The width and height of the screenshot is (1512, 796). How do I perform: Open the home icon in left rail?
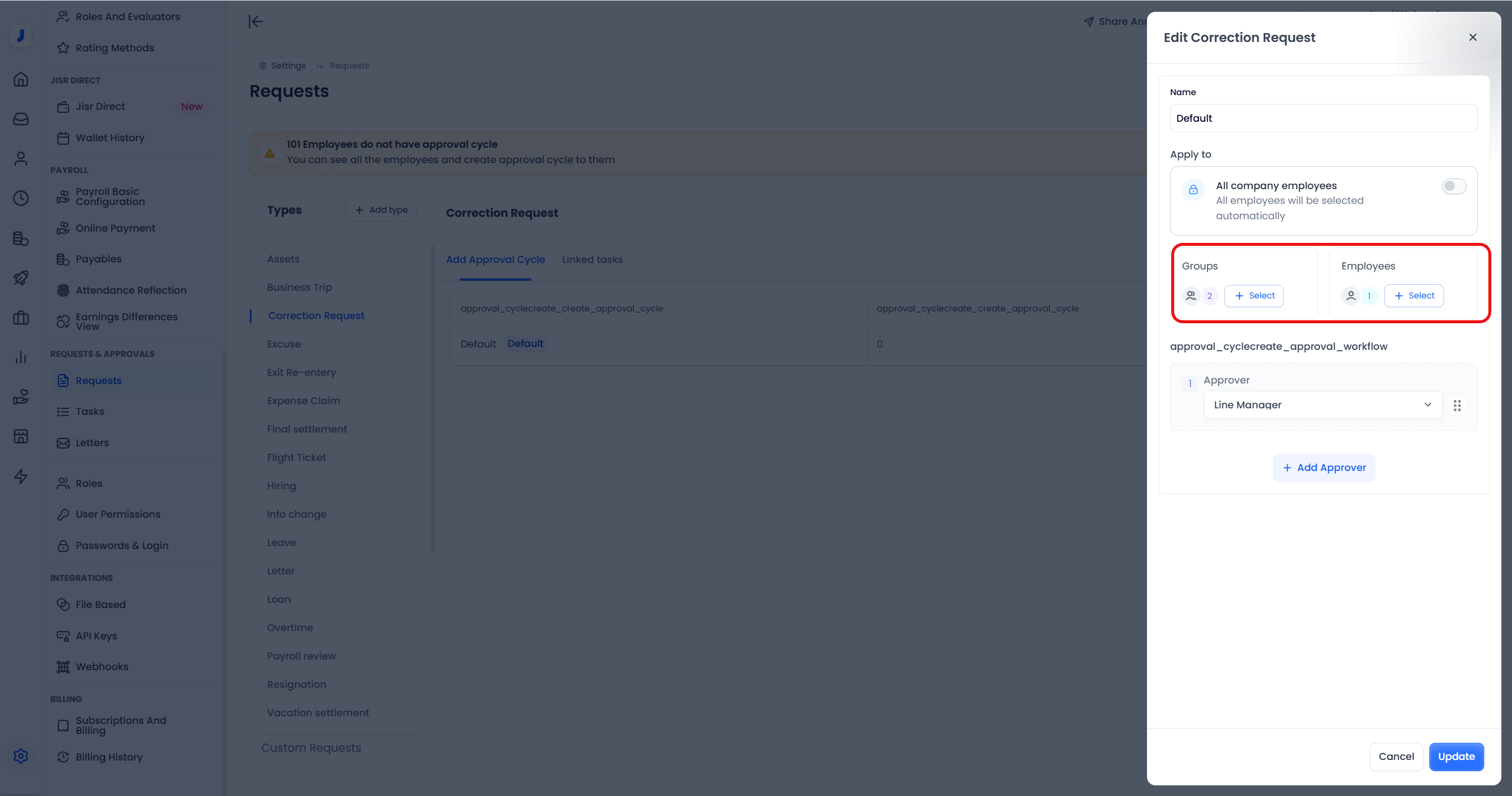(x=21, y=79)
